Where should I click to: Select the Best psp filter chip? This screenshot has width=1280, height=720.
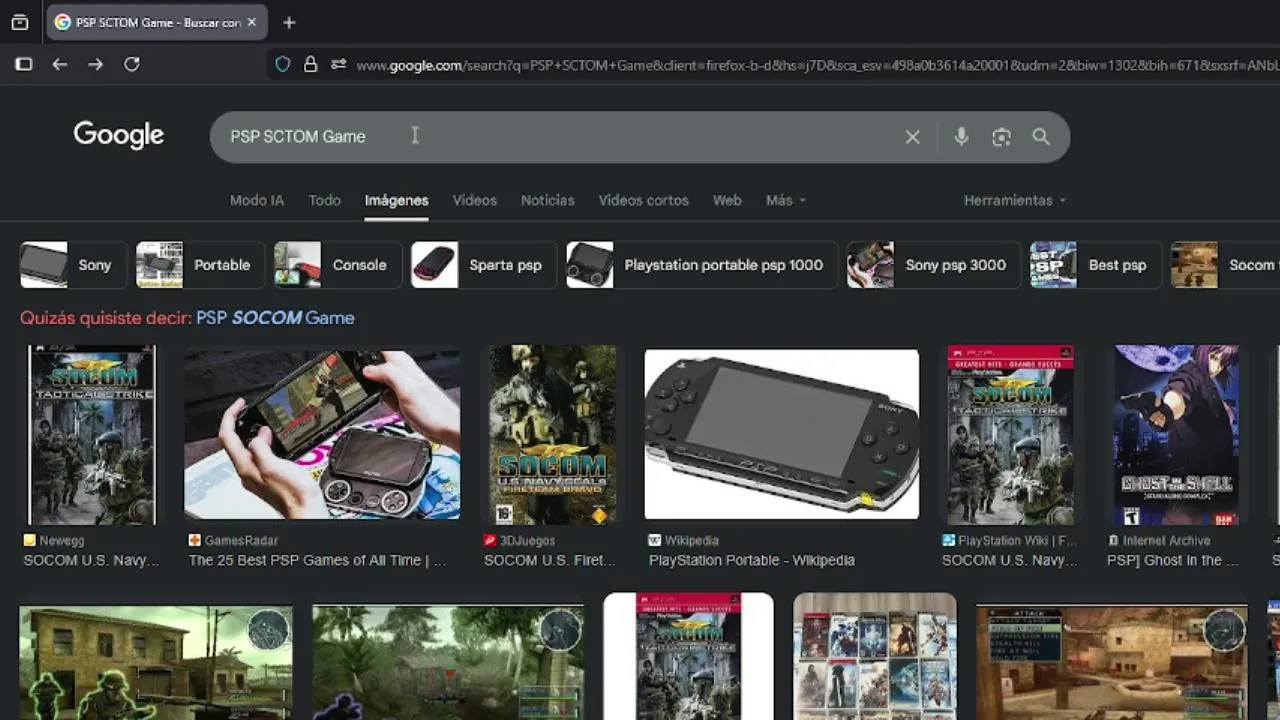(x=1095, y=265)
